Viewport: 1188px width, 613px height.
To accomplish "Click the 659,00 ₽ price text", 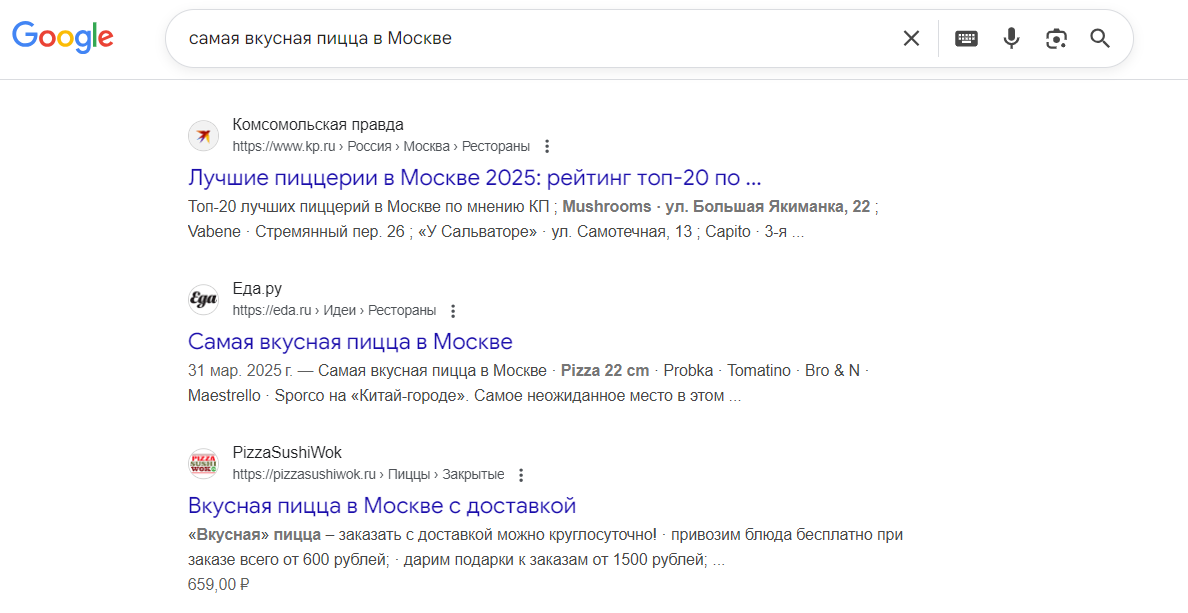I will point(218,584).
